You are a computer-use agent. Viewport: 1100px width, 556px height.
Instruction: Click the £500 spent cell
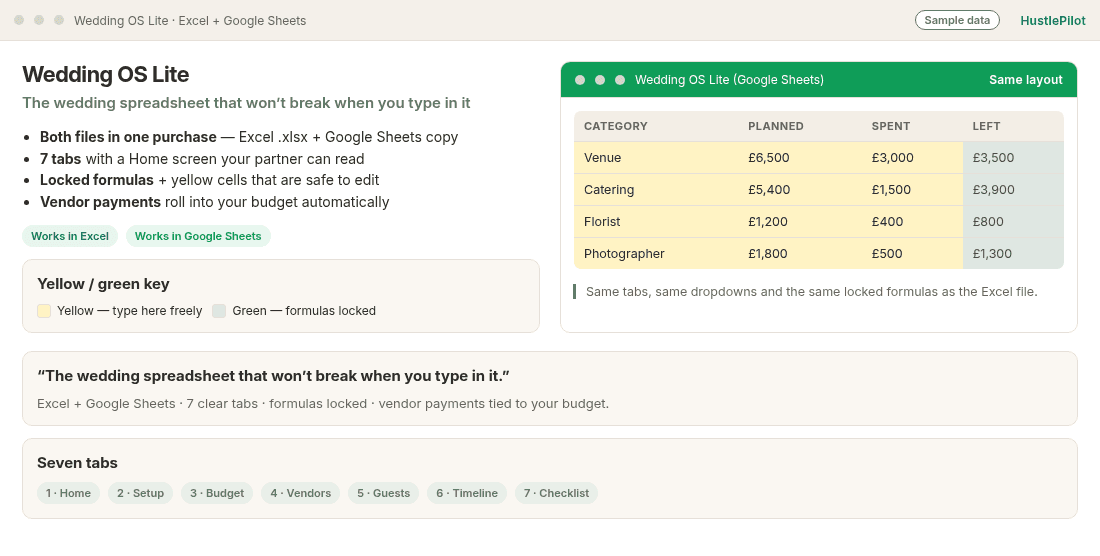tap(913, 253)
